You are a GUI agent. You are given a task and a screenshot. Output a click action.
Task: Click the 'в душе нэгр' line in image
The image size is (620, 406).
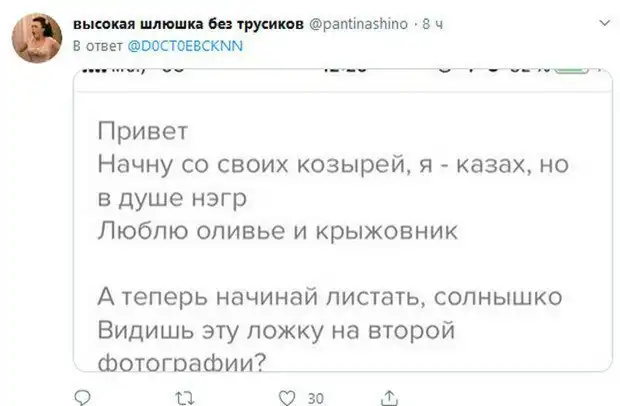click(x=173, y=199)
